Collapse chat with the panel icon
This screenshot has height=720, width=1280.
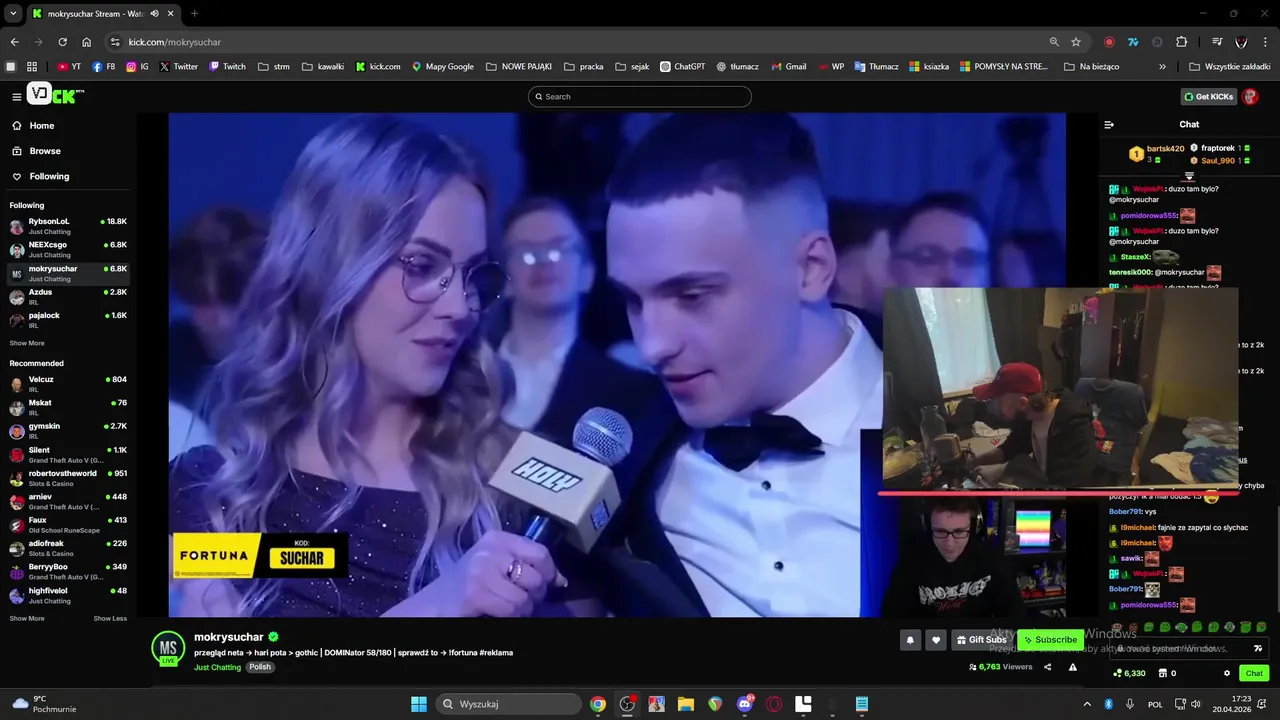click(1109, 125)
